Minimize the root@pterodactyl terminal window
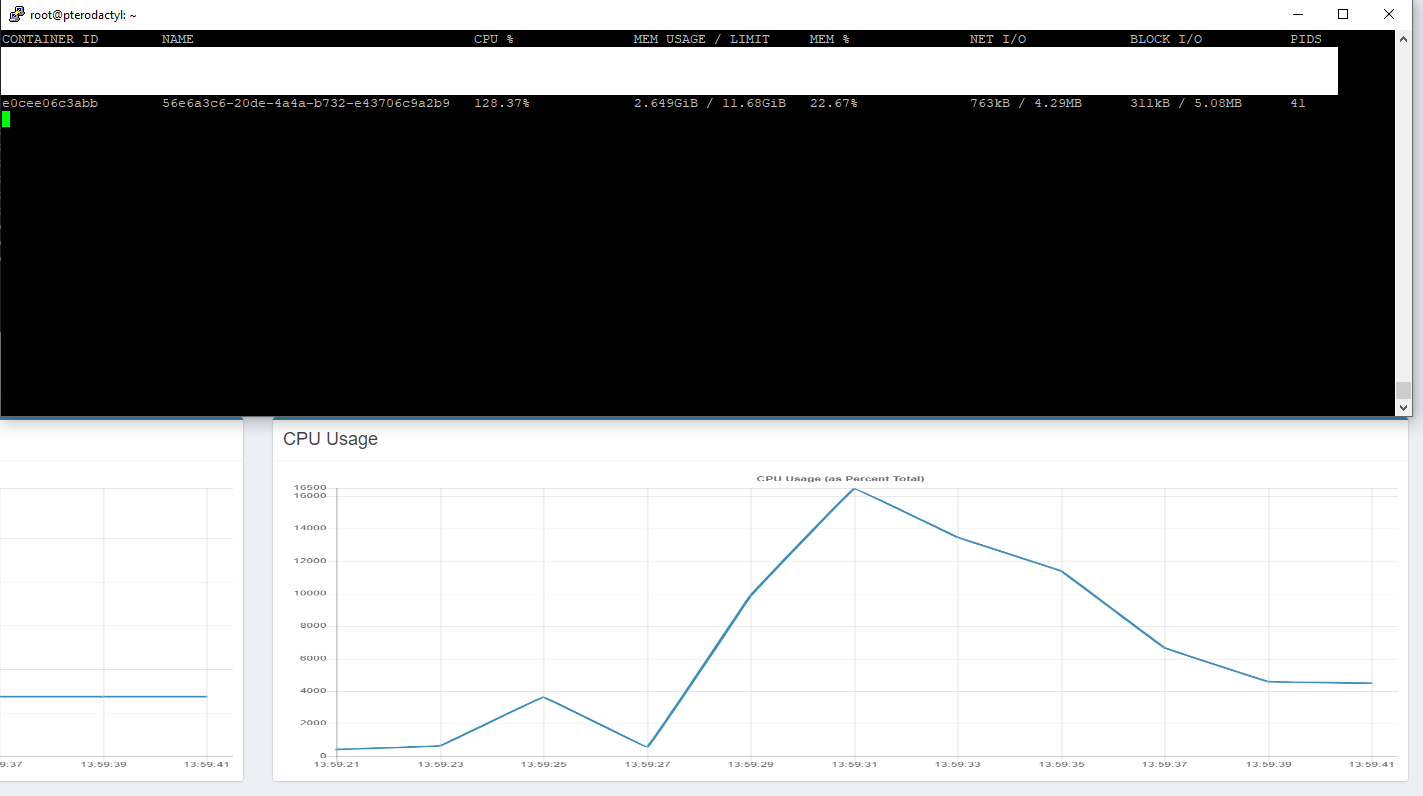Image resolution: width=1423 pixels, height=796 pixels. [x=1298, y=14]
